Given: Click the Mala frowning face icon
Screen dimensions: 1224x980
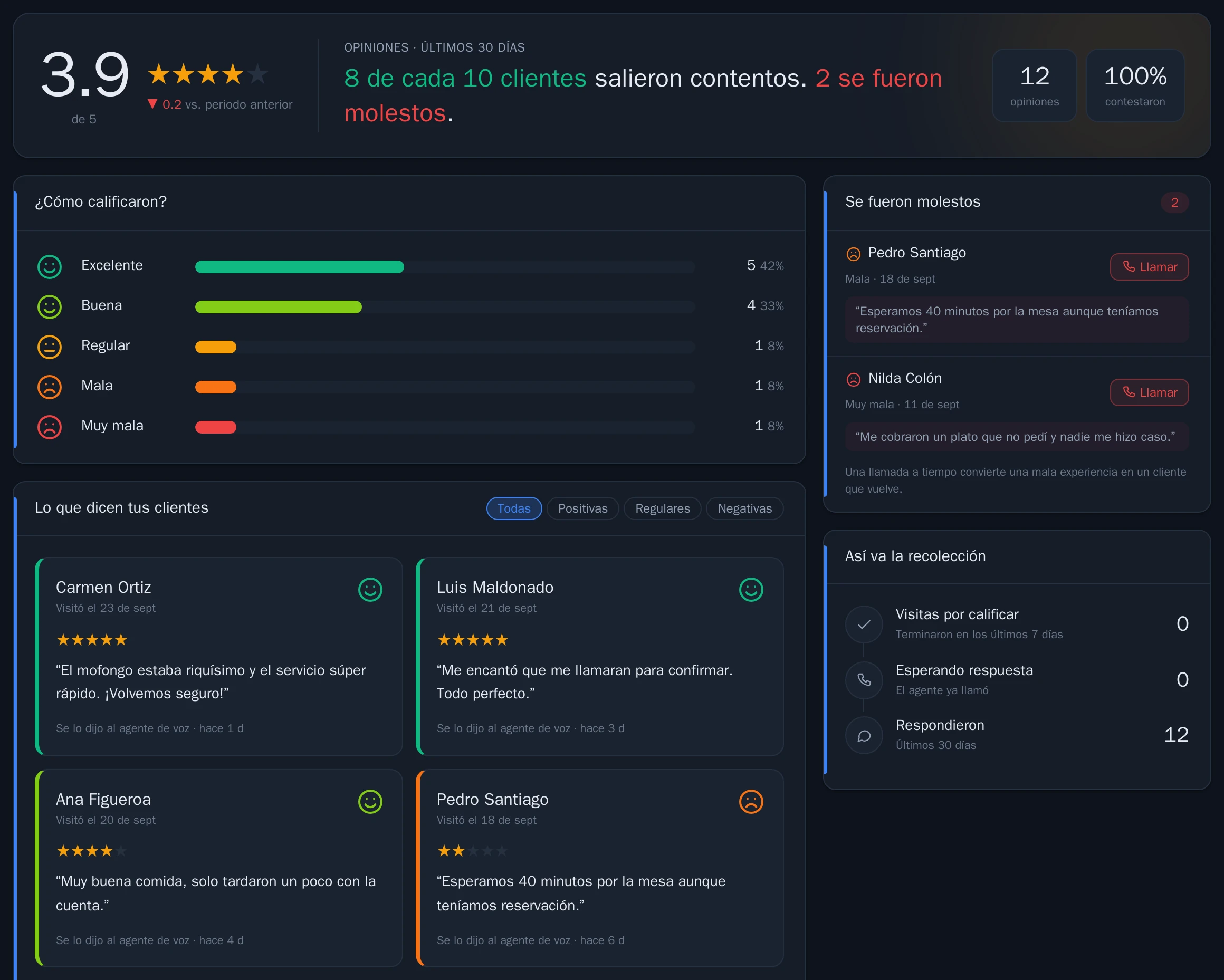Looking at the screenshot, I should [x=50, y=387].
